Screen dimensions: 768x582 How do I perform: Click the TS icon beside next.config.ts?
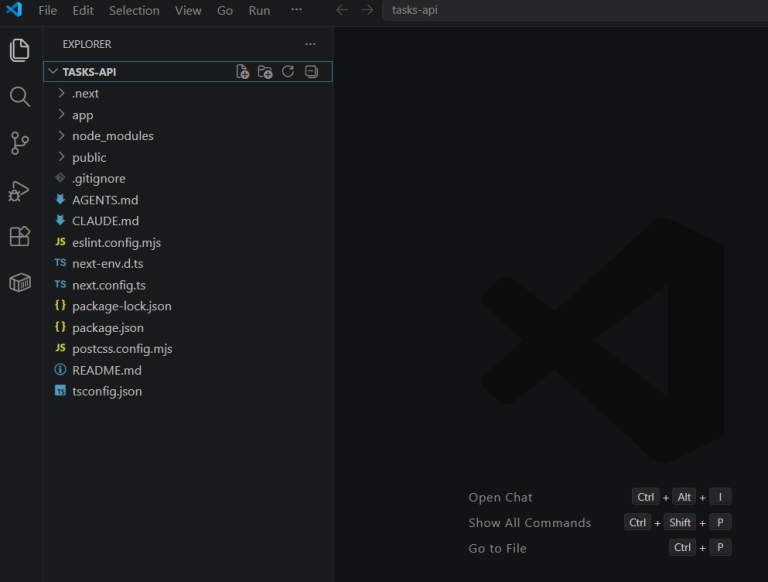[x=60, y=284]
